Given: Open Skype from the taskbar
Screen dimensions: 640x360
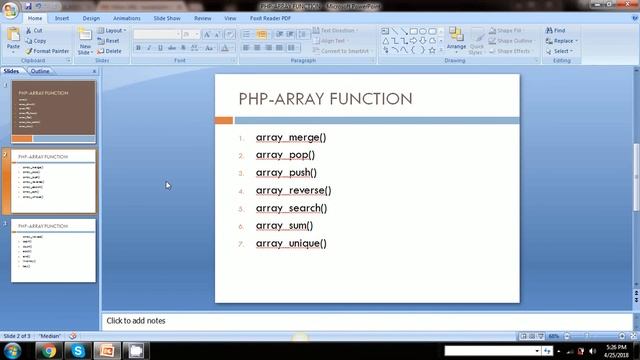Looking at the screenshot, I should (78, 351).
